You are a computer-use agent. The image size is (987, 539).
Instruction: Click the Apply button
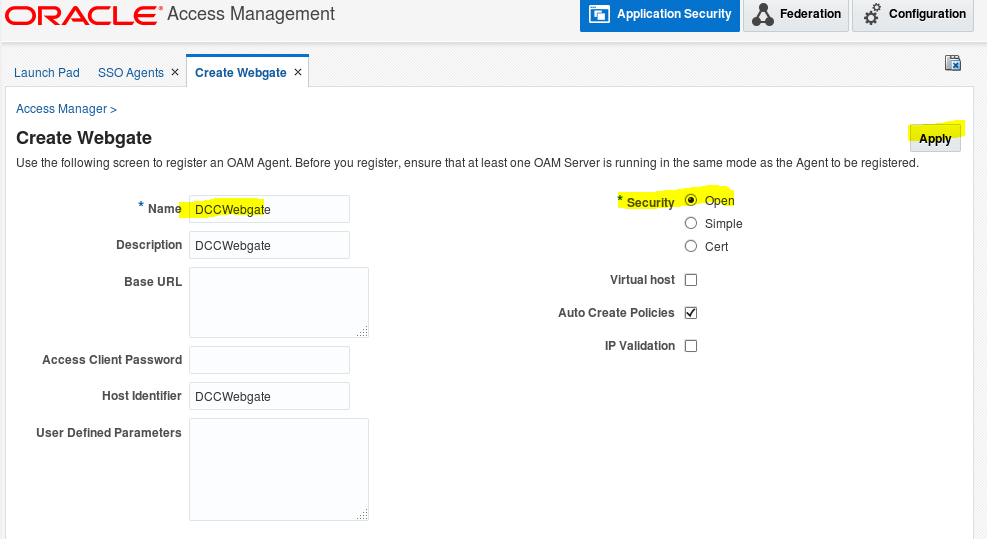pyautogui.click(x=935, y=139)
